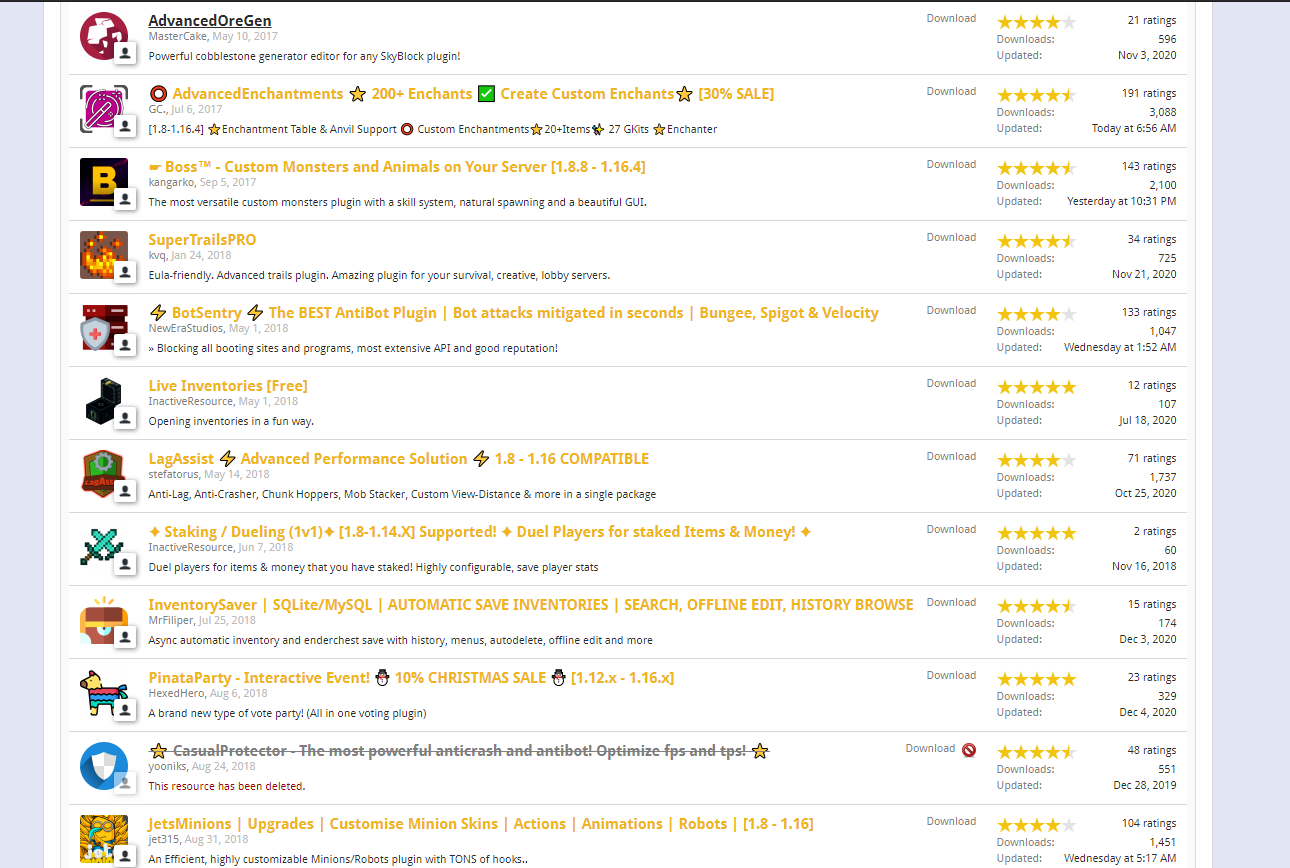Screen dimensions: 1290x868
Task: Open the Live Inventories chest icon
Action: 104,401
